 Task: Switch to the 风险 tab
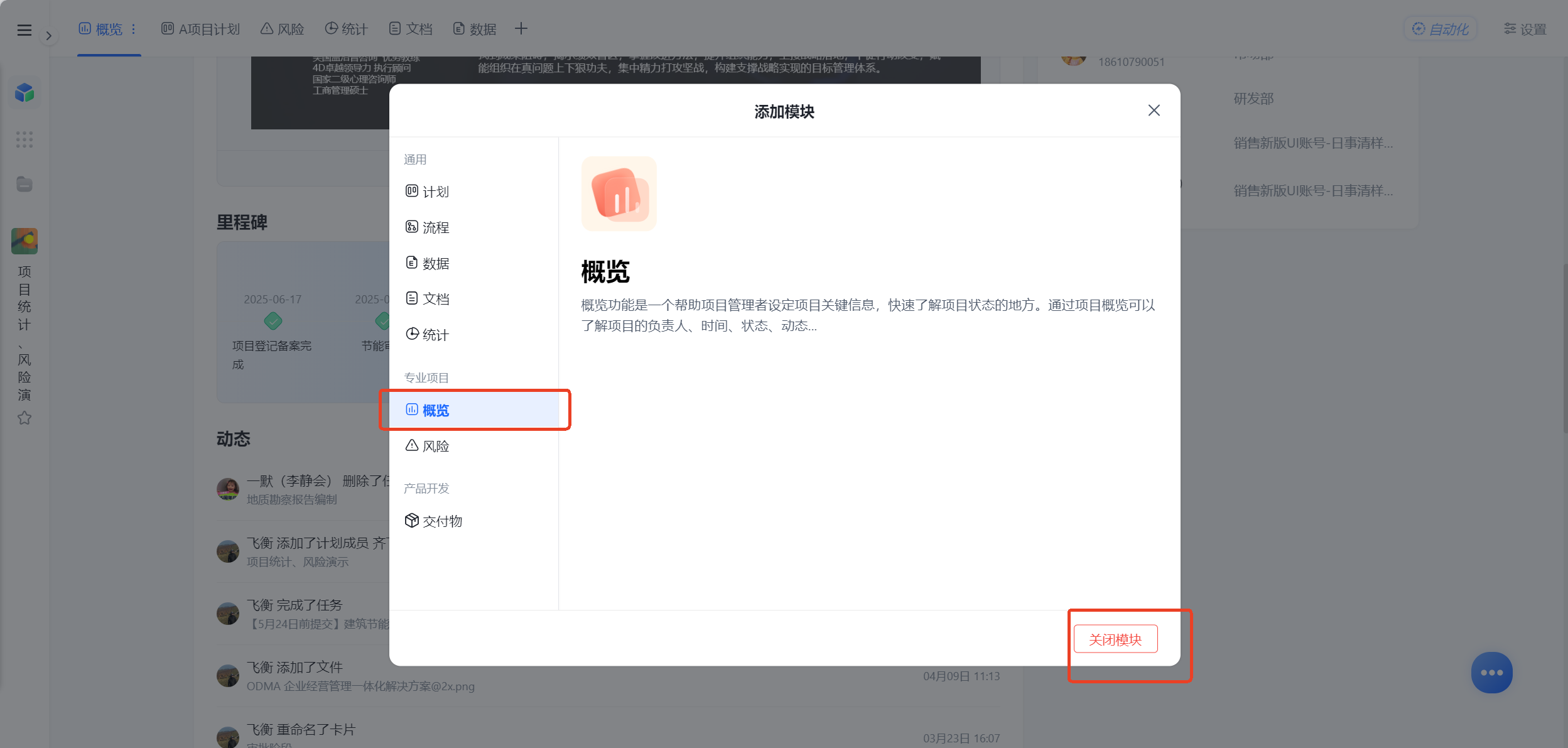click(282, 29)
